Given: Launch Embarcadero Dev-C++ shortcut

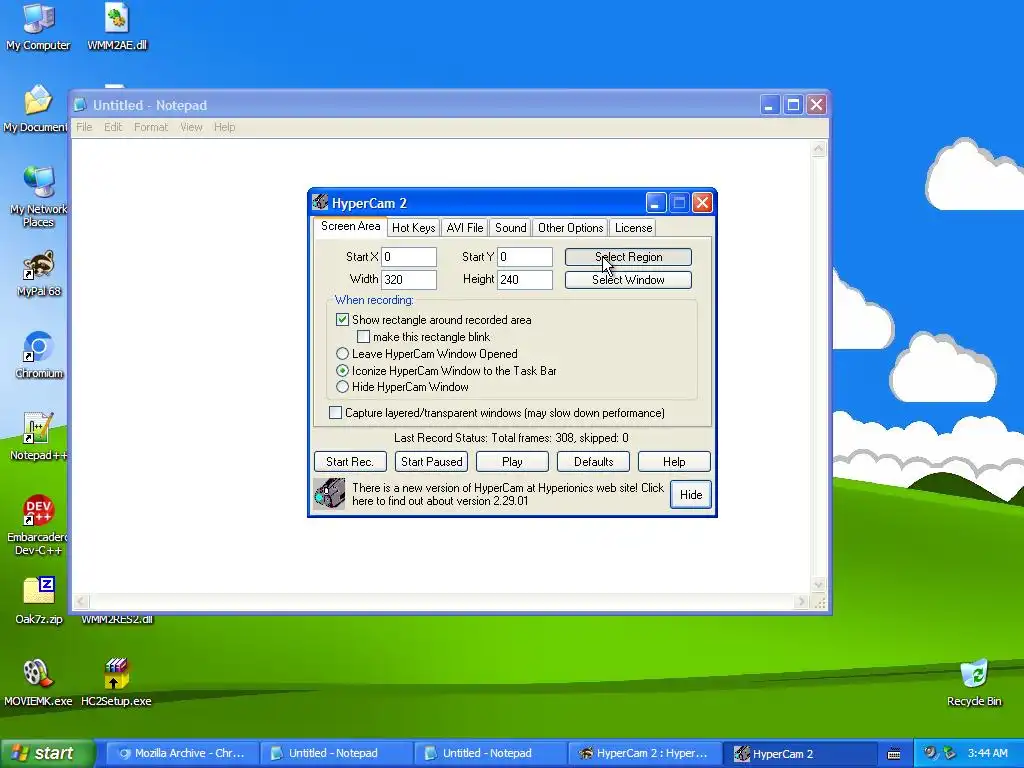Looking at the screenshot, I should tap(38, 525).
